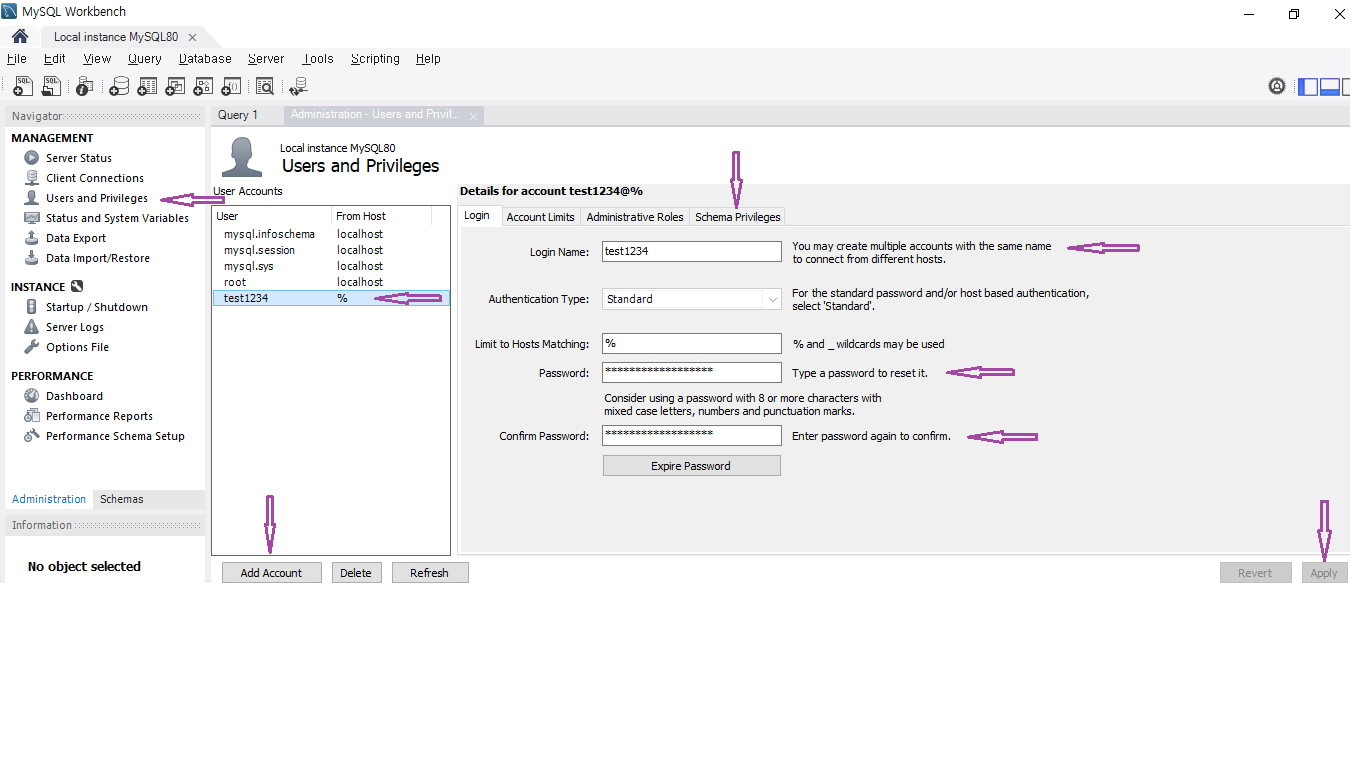This screenshot has height=764, width=1366.
Task: Create a new table toolbar icon
Action: coord(147,87)
